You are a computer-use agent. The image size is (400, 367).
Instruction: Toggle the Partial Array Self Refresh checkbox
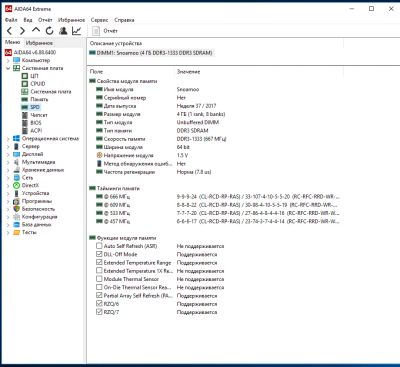[99, 295]
